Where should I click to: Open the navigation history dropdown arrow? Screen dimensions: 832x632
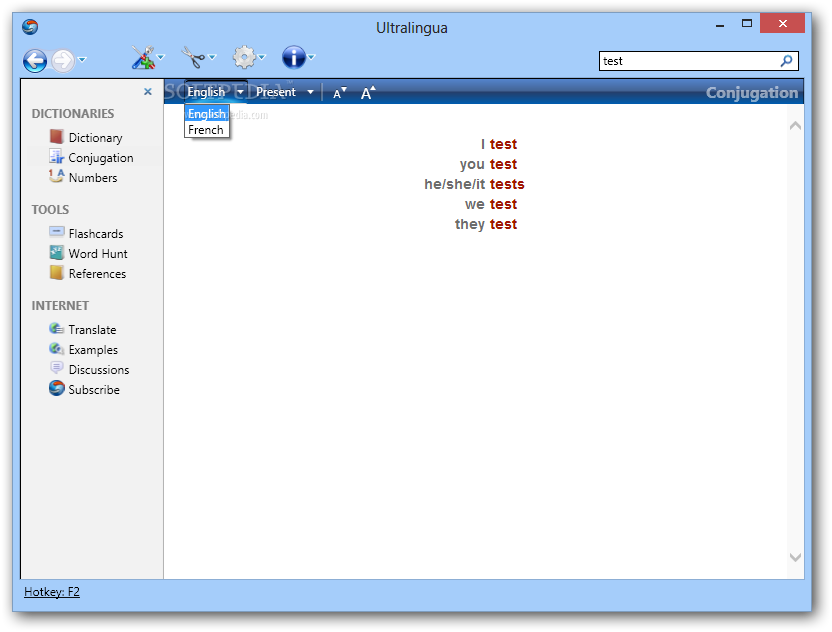coord(82,59)
